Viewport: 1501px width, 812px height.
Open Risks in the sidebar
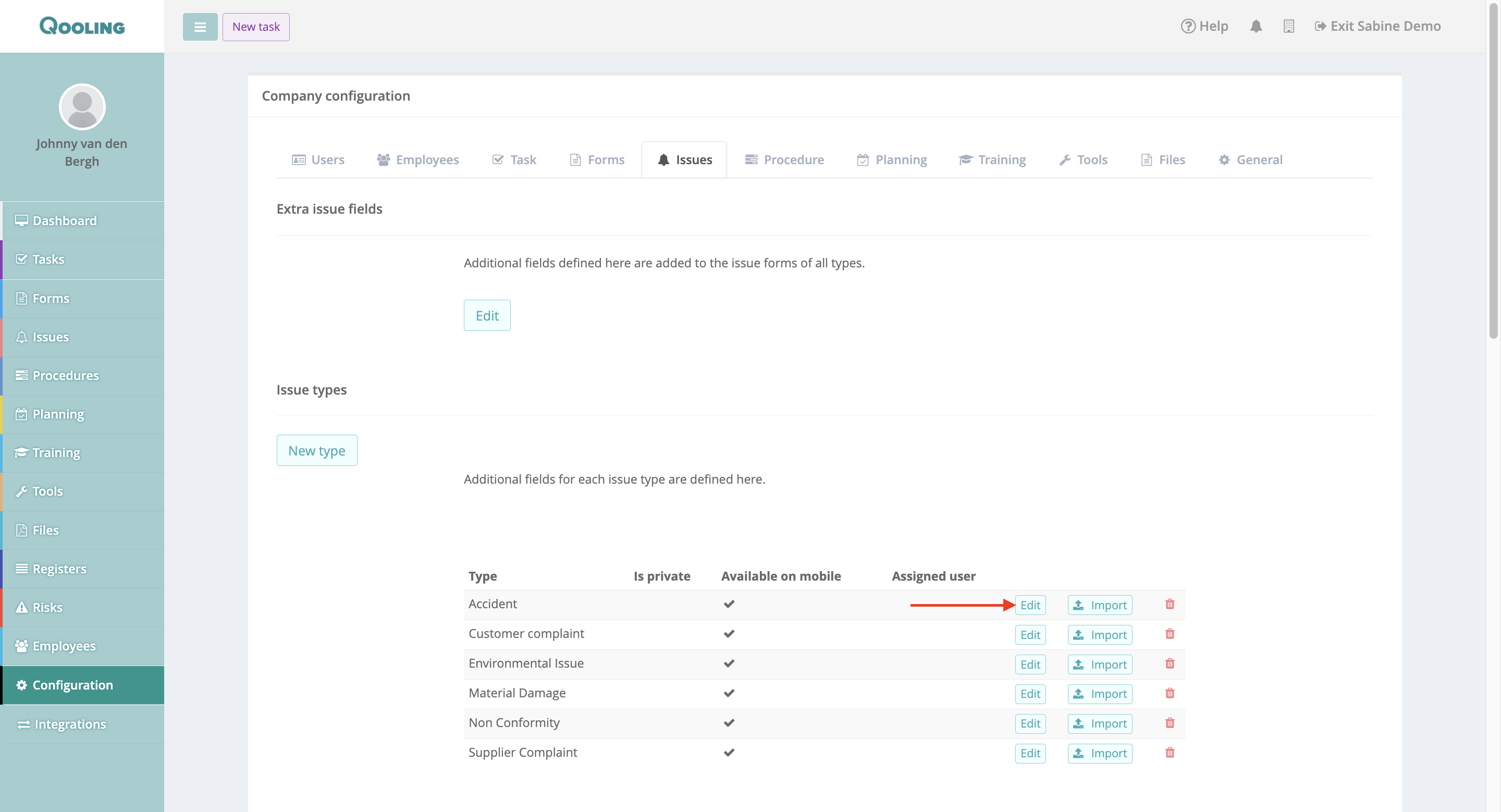[x=47, y=607]
